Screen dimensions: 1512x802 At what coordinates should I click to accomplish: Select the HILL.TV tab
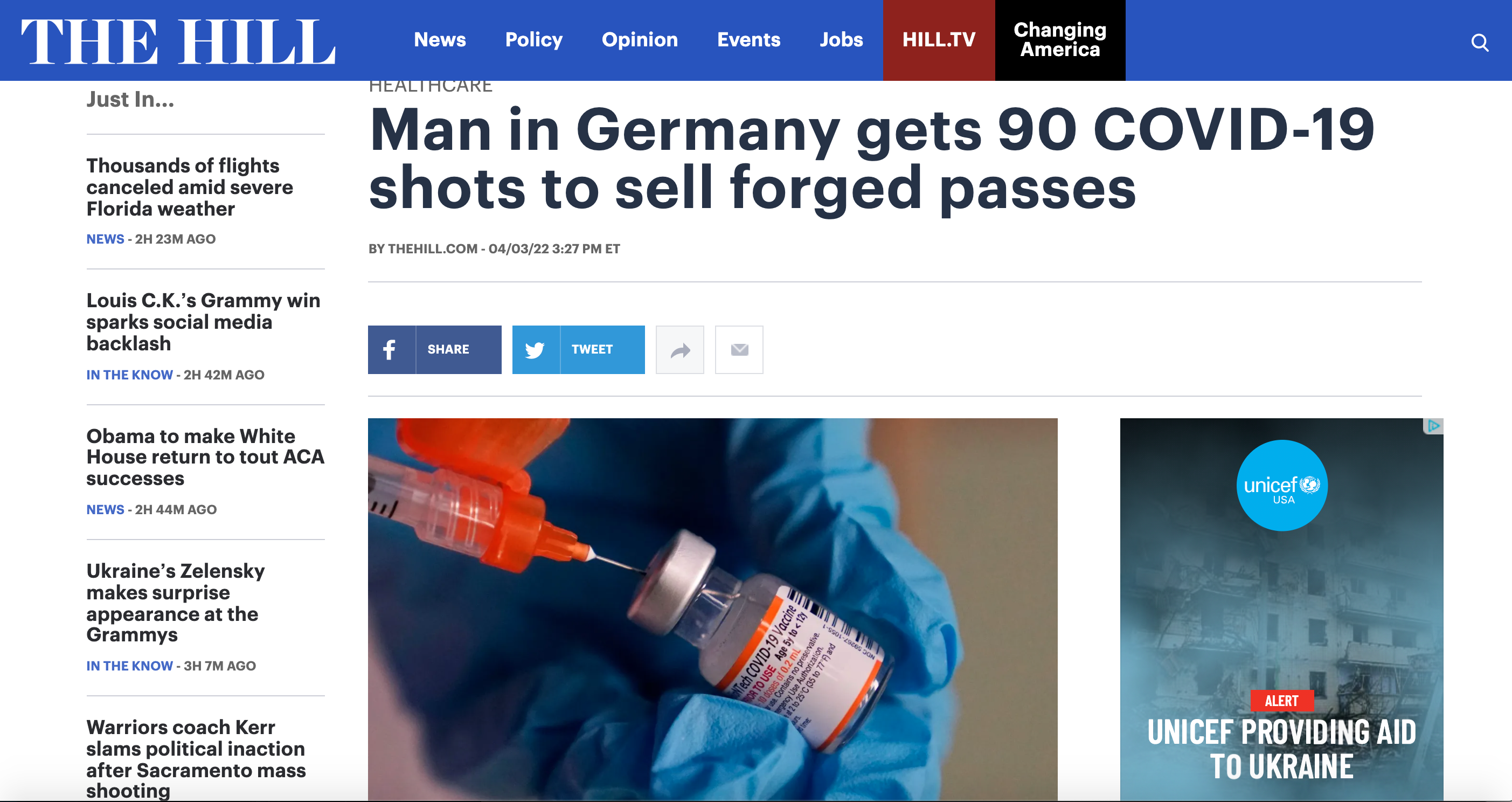[x=939, y=40]
